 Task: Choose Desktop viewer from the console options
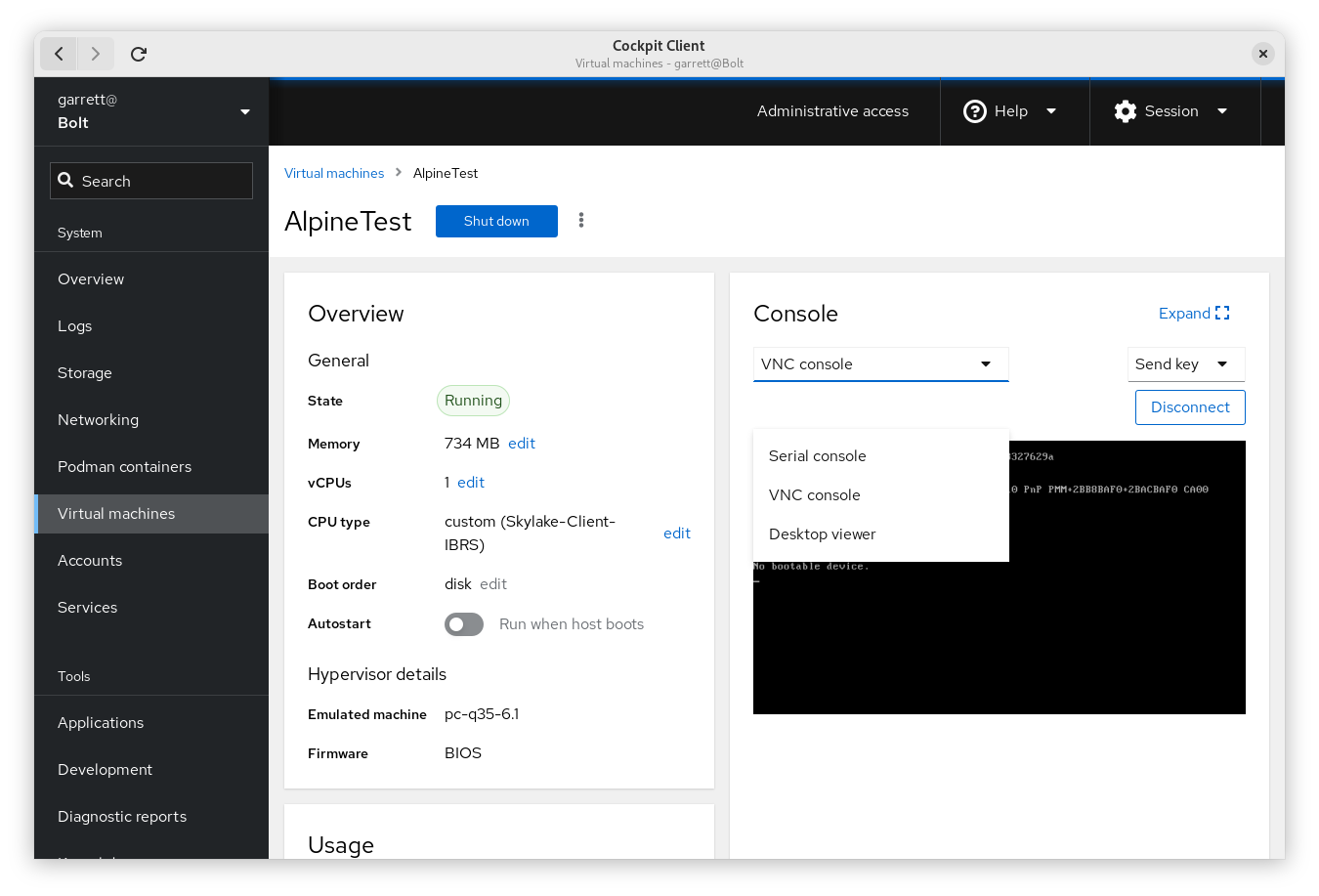pyautogui.click(x=822, y=533)
